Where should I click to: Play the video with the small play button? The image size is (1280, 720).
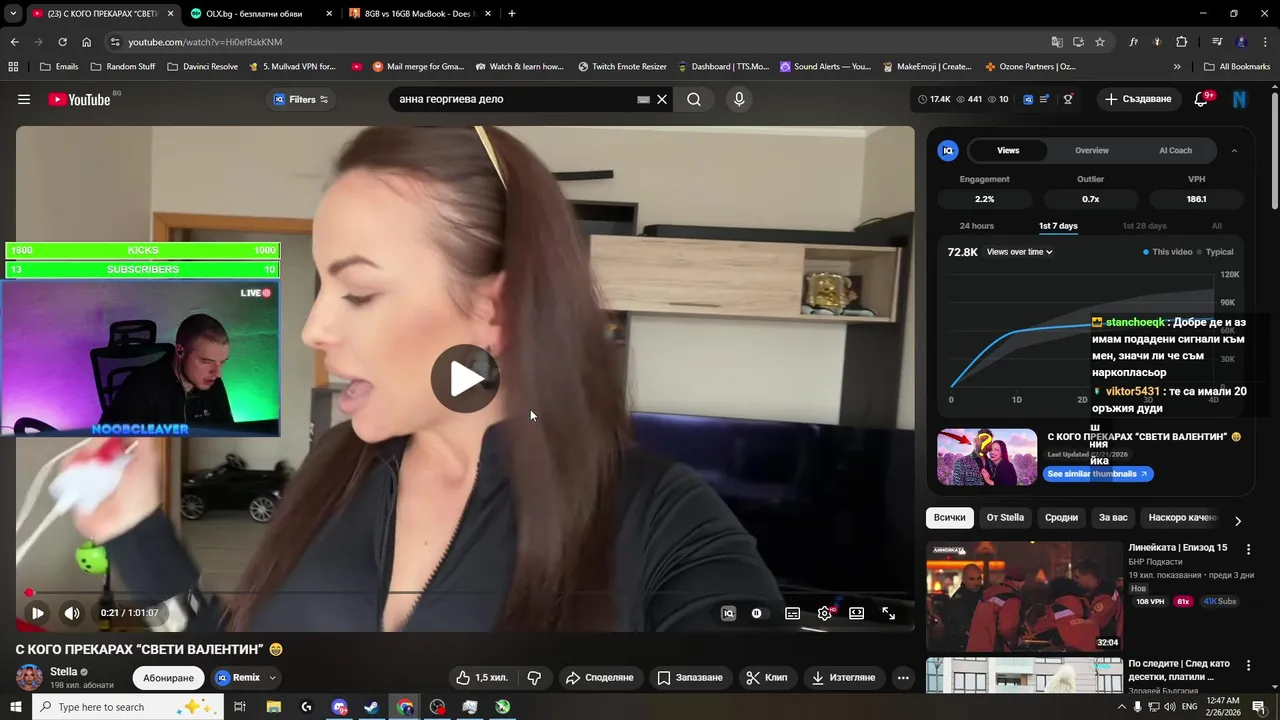(x=37, y=613)
